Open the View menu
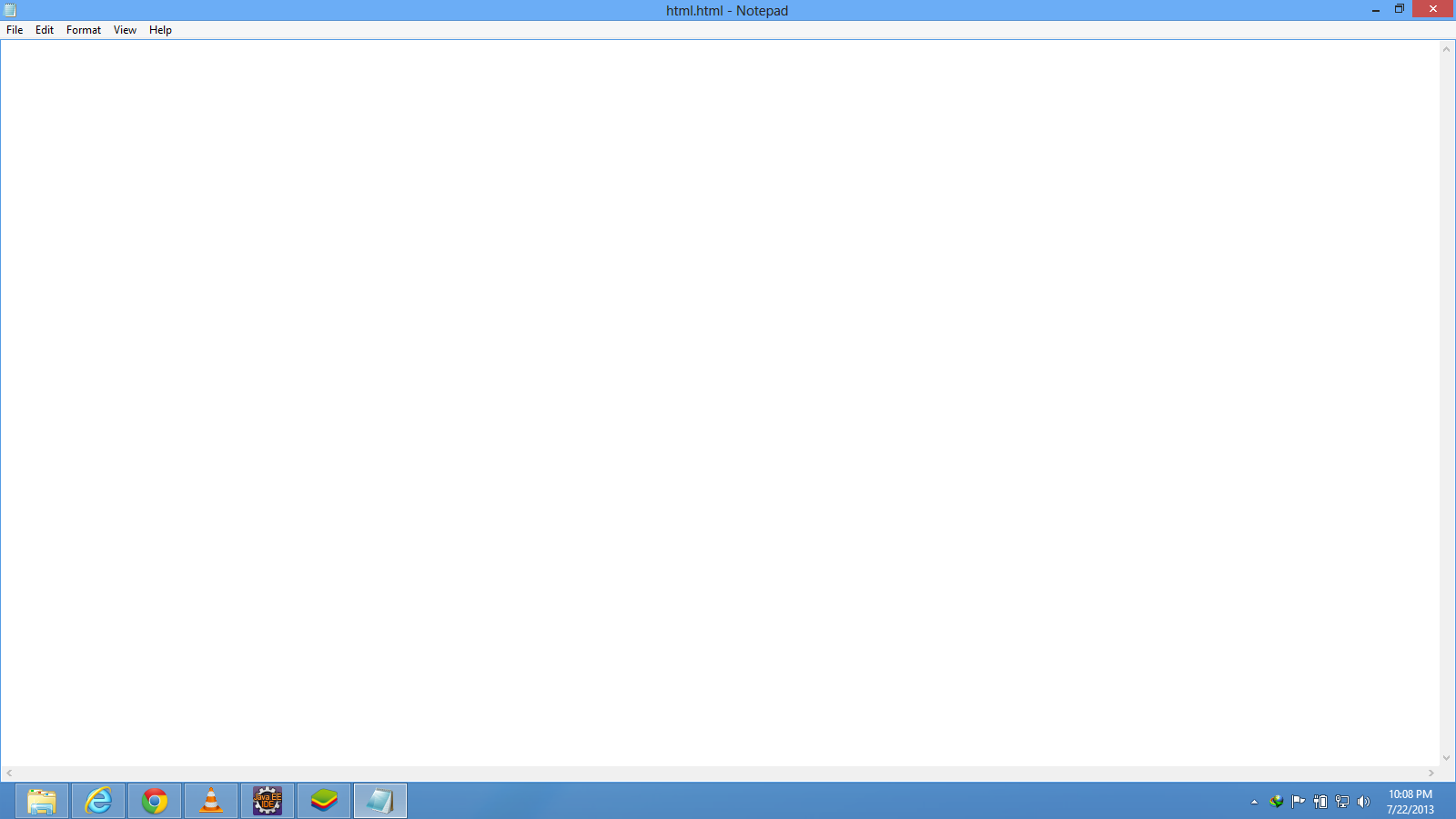 click(x=125, y=30)
